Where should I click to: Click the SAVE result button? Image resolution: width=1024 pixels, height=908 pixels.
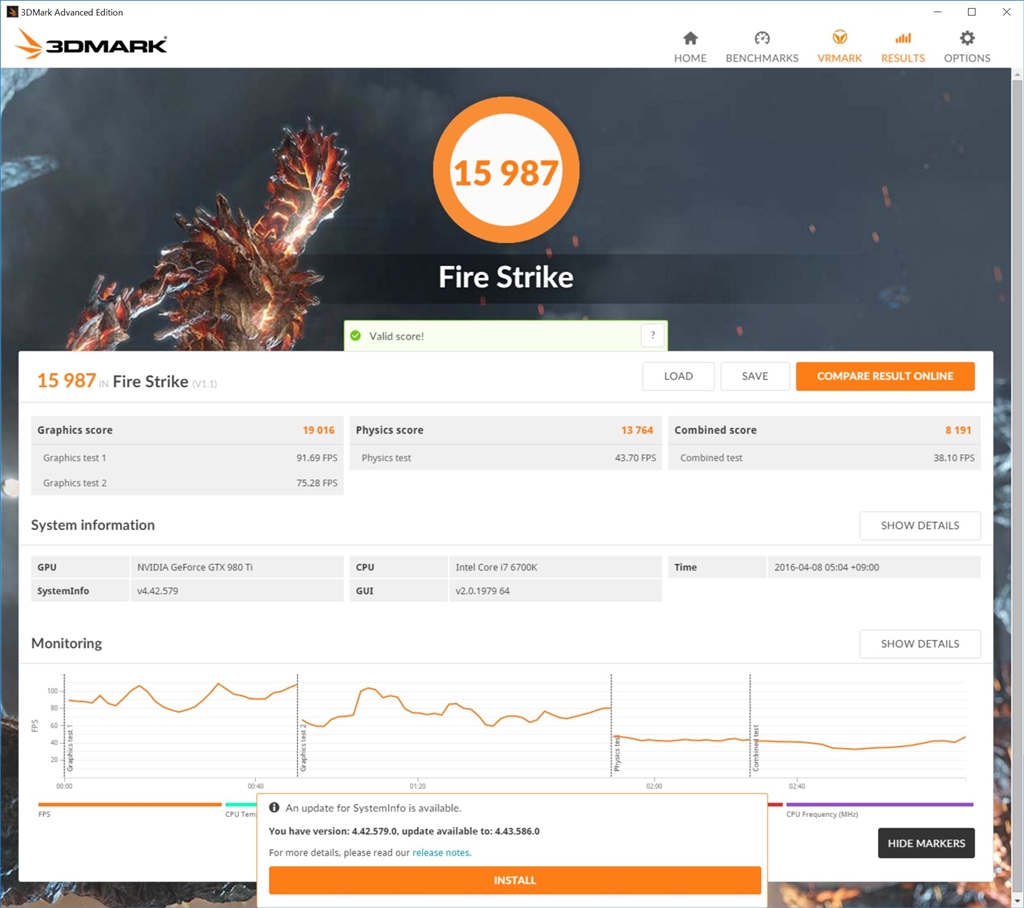pos(754,376)
